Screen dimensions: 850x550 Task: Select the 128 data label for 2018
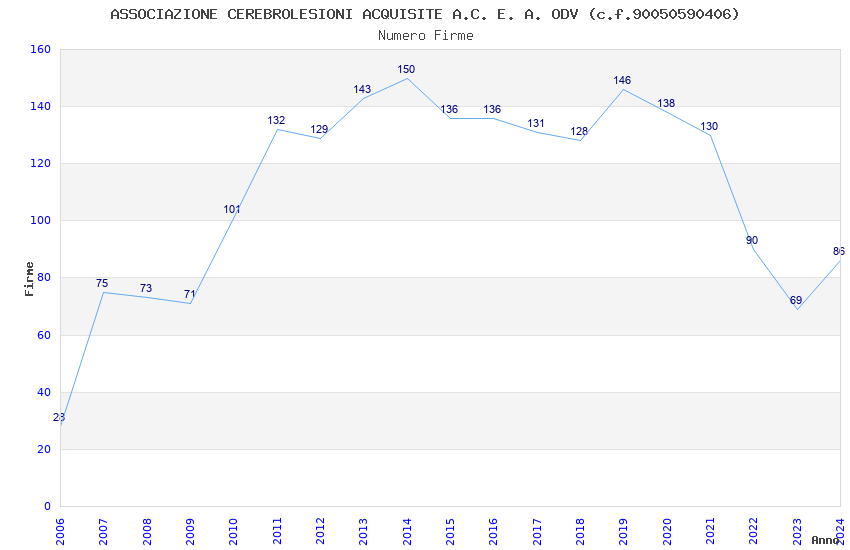[x=579, y=132]
